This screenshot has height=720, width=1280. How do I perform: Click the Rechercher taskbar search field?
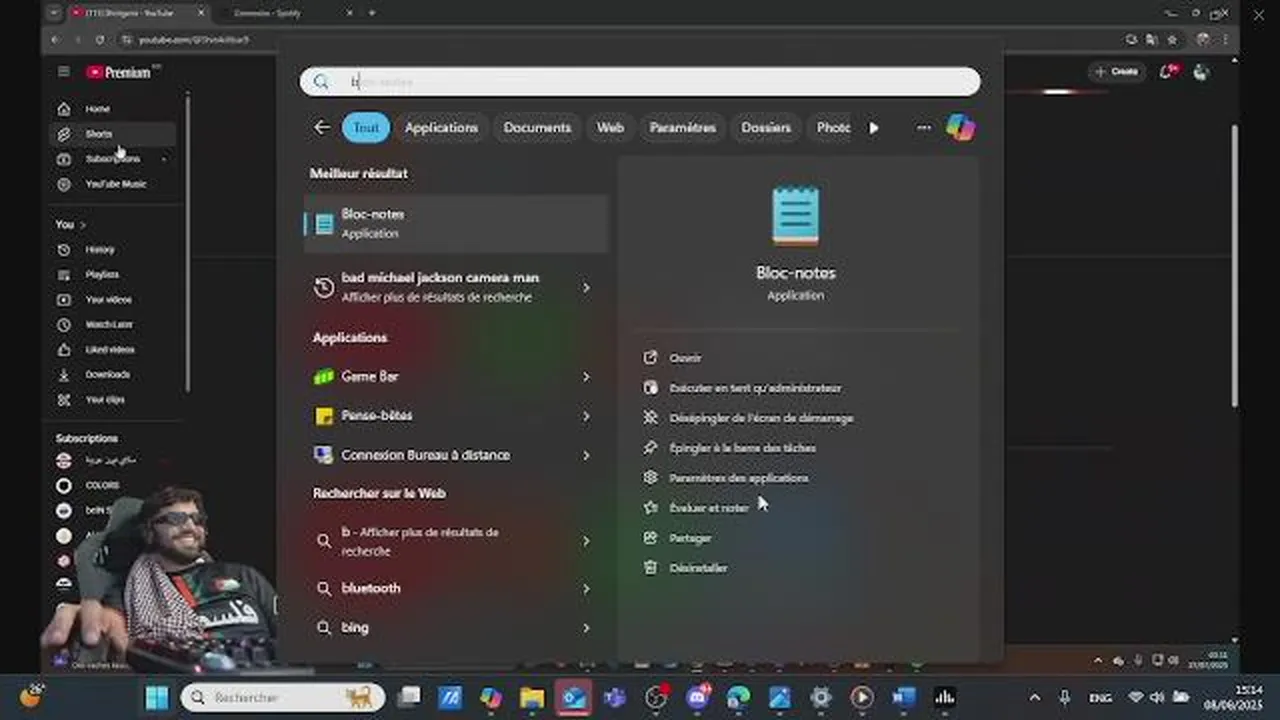(x=283, y=697)
